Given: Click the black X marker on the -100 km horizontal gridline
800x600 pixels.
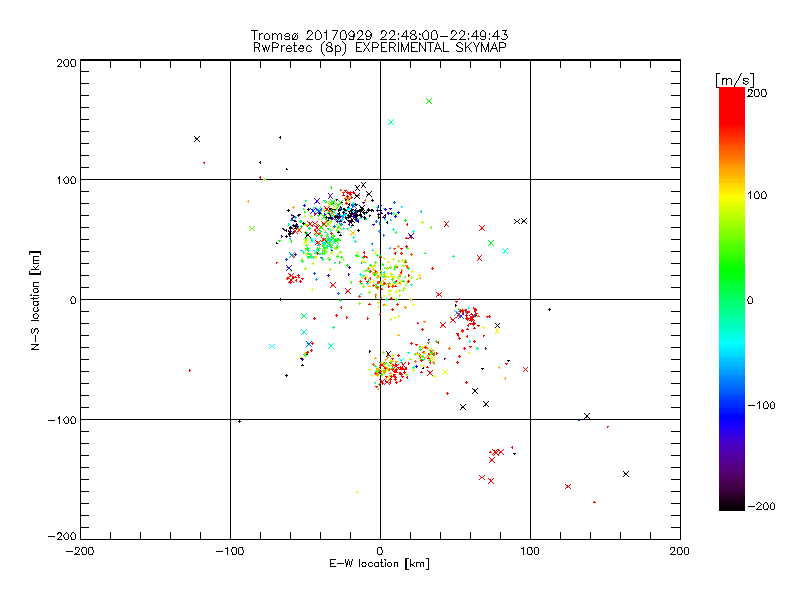Looking at the screenshot, I should point(587,416).
